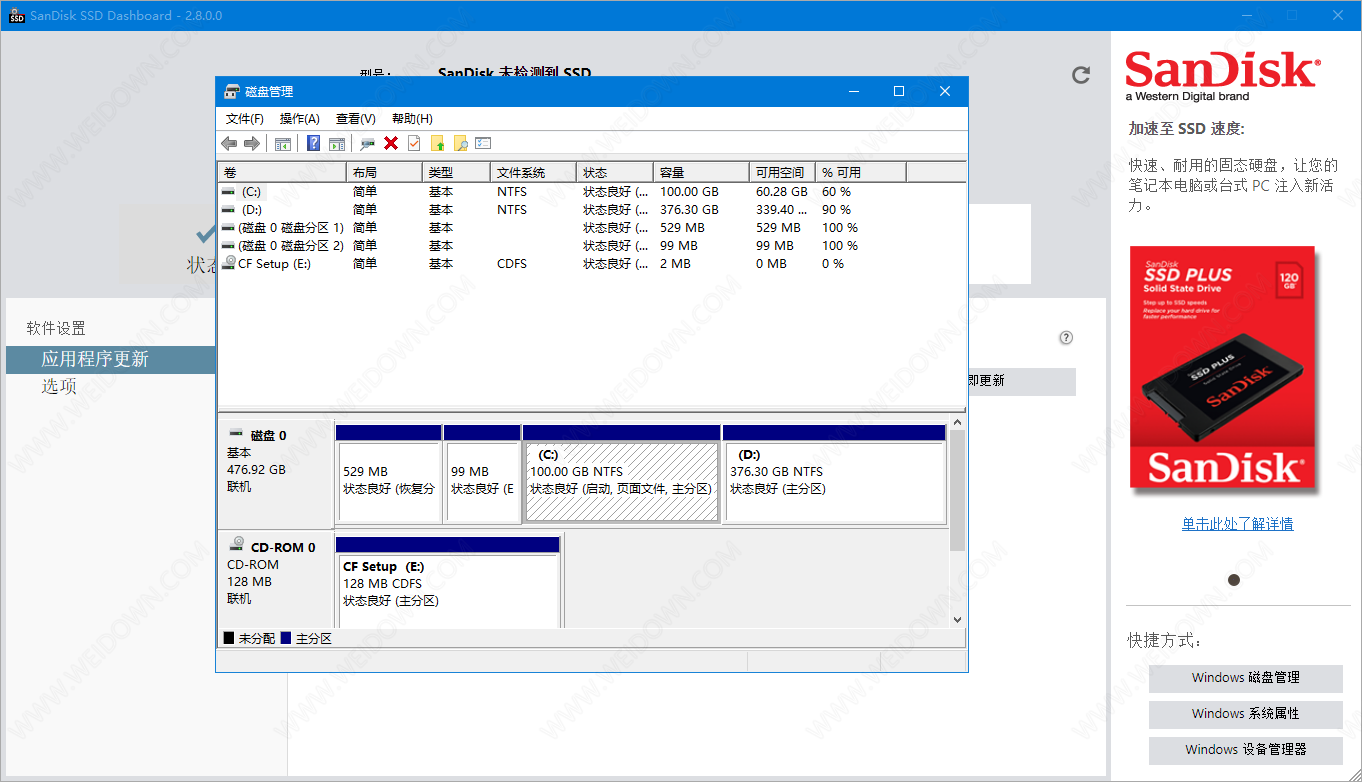
Task: Click the help question mark circle in Dashboard
Action: point(1066,338)
